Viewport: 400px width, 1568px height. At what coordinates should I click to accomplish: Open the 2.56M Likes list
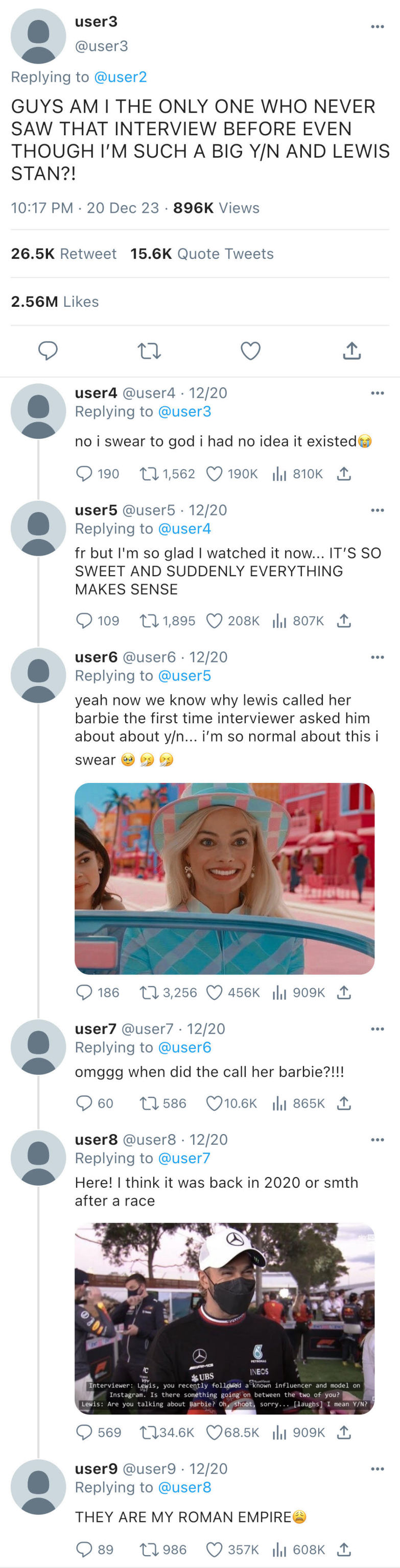[x=55, y=301]
